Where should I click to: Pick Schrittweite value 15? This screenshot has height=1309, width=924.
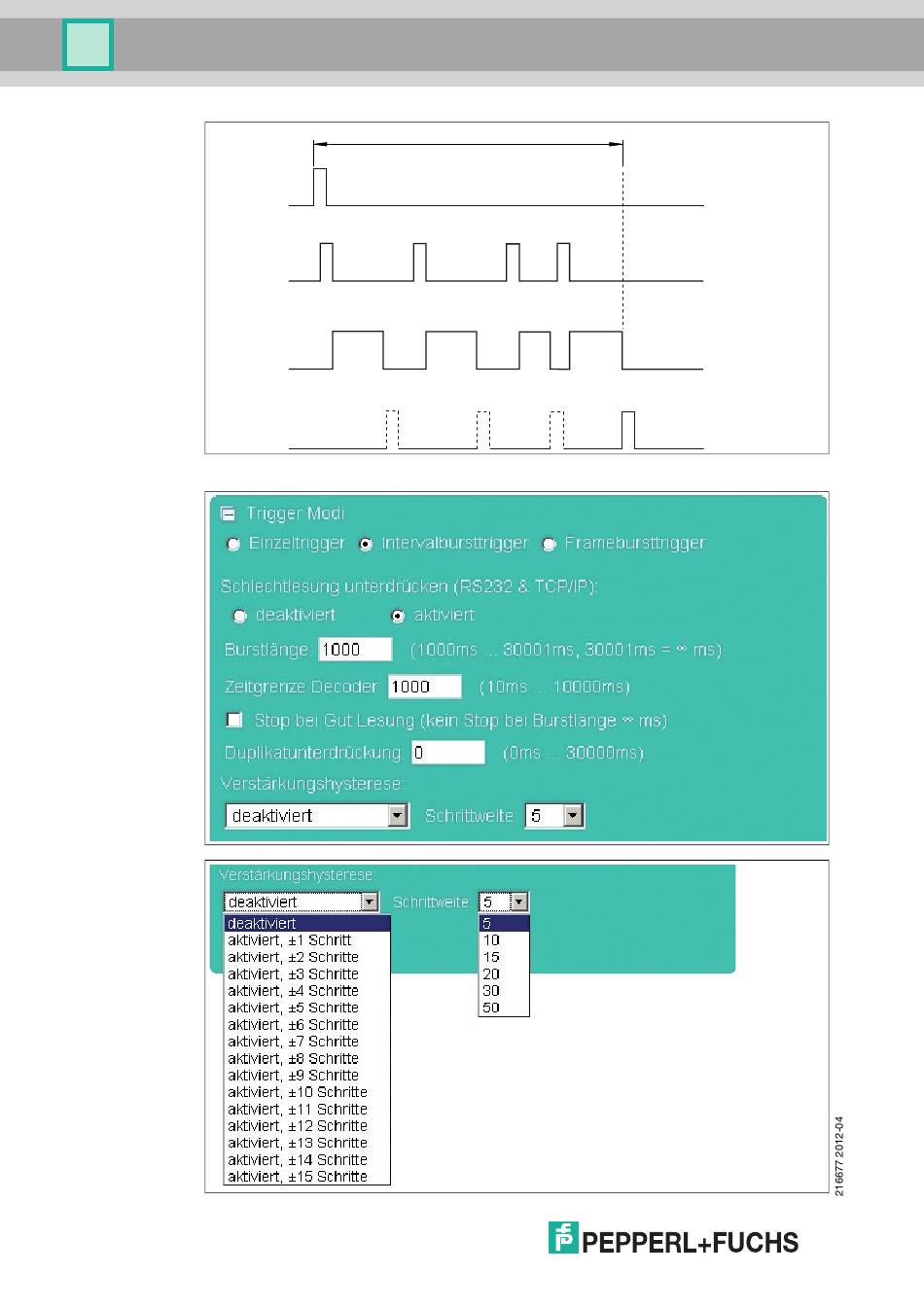[504, 957]
